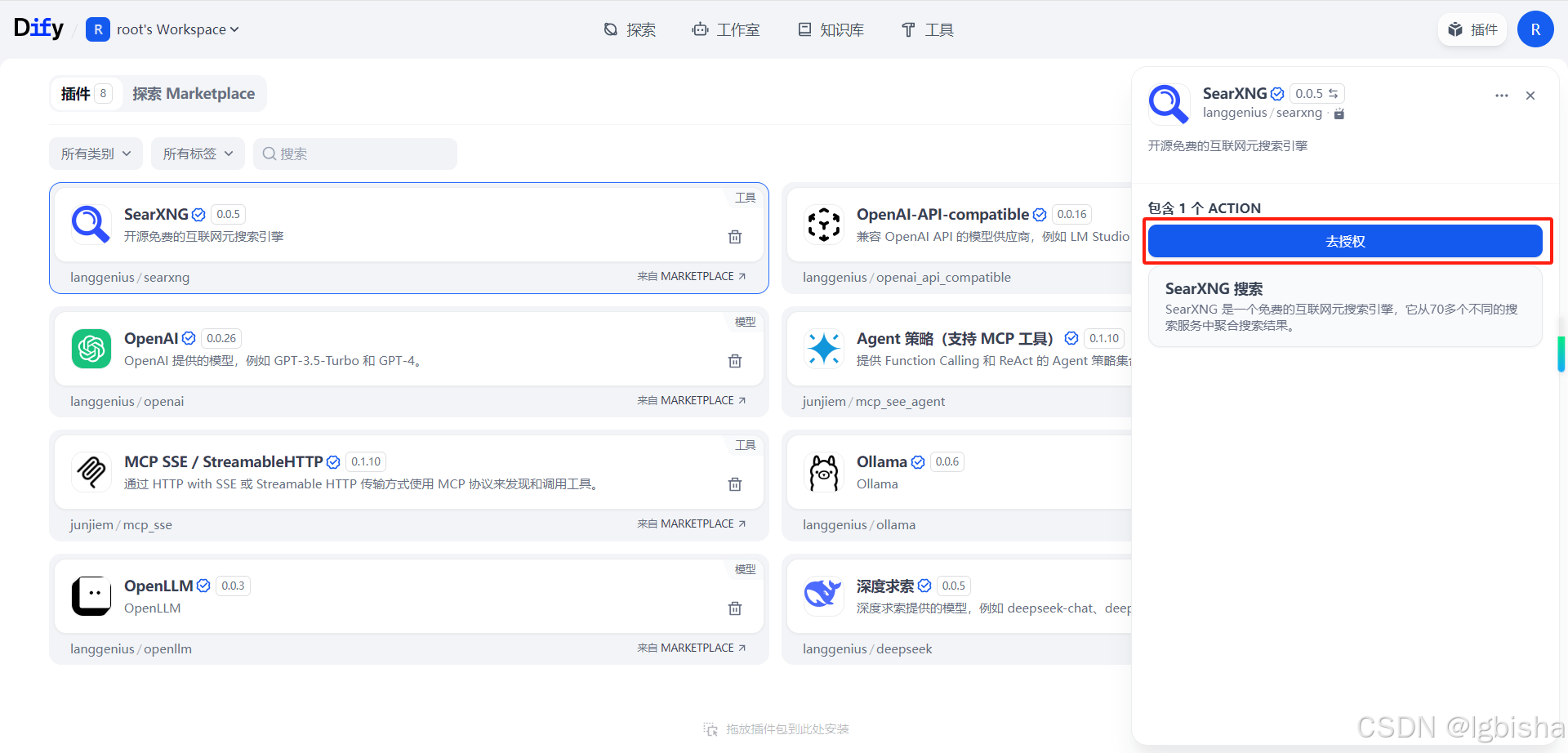Click the 包含 1 个 ACTION heading
Viewport: 1568px width, 753px height.
point(1205,208)
